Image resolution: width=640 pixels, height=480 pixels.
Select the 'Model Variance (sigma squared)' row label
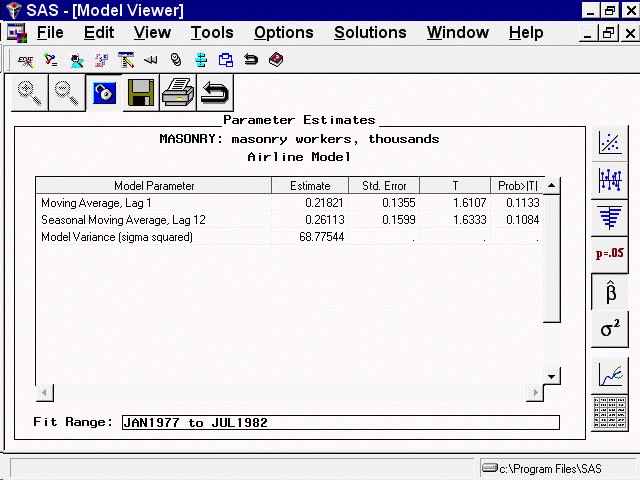[117, 237]
